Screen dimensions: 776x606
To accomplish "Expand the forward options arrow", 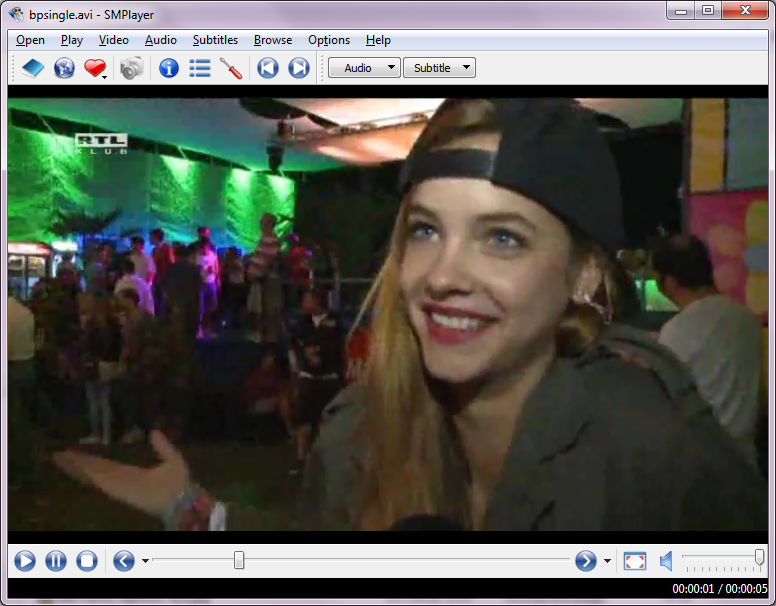I will coord(607,561).
